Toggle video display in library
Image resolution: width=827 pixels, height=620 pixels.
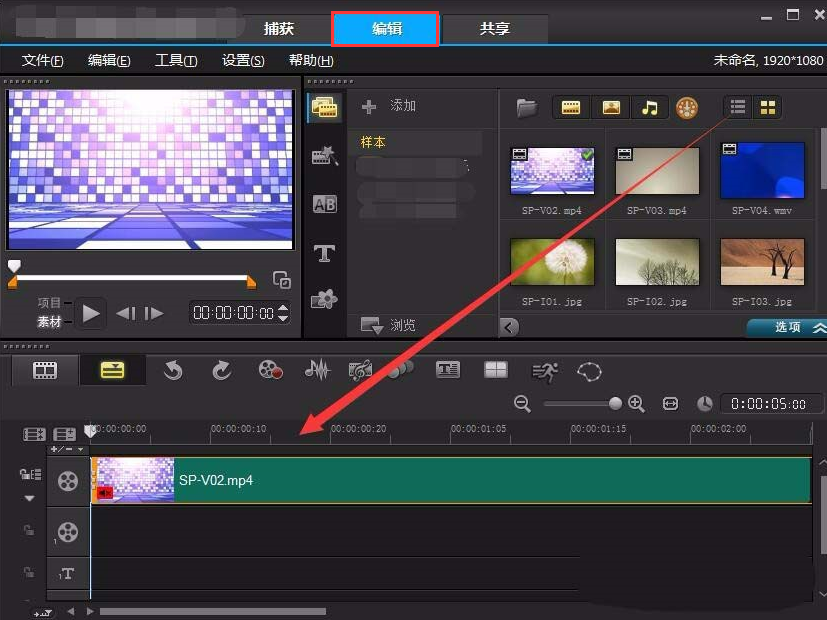[571, 108]
